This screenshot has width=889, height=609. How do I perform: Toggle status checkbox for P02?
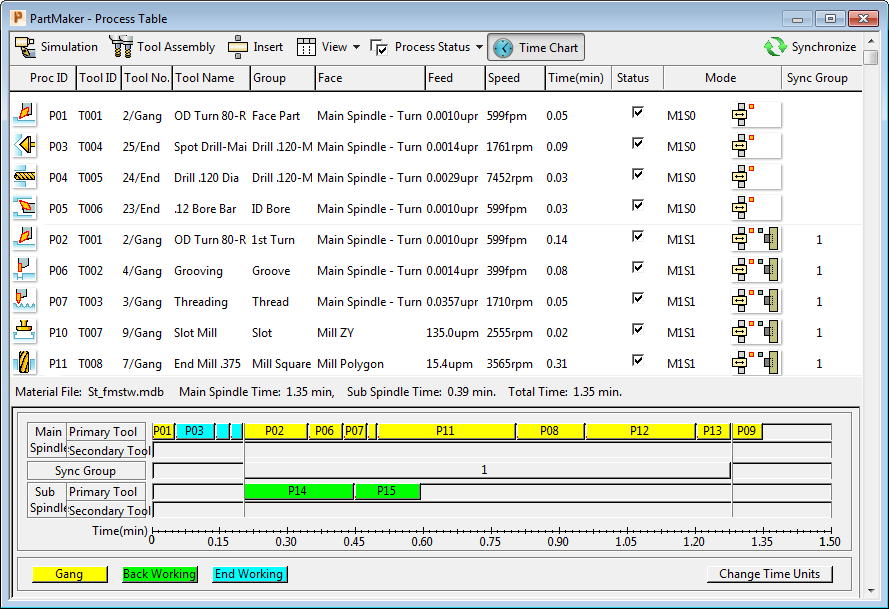tap(638, 236)
